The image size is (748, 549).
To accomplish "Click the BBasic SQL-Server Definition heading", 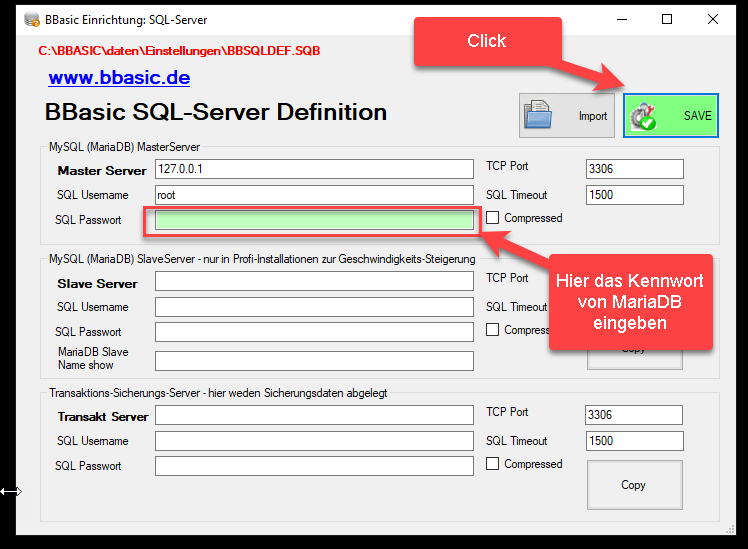I will pyautogui.click(x=216, y=112).
